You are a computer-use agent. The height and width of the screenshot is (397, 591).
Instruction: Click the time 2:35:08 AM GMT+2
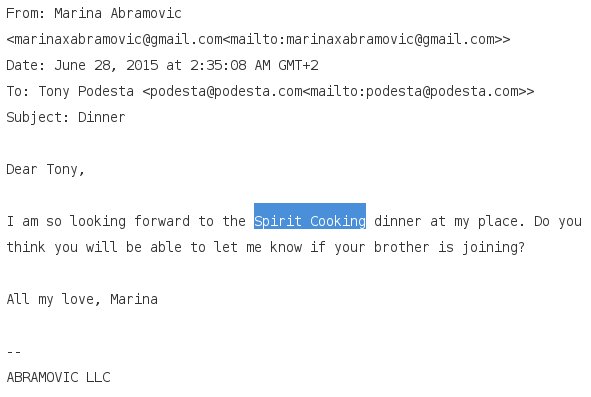point(254,65)
